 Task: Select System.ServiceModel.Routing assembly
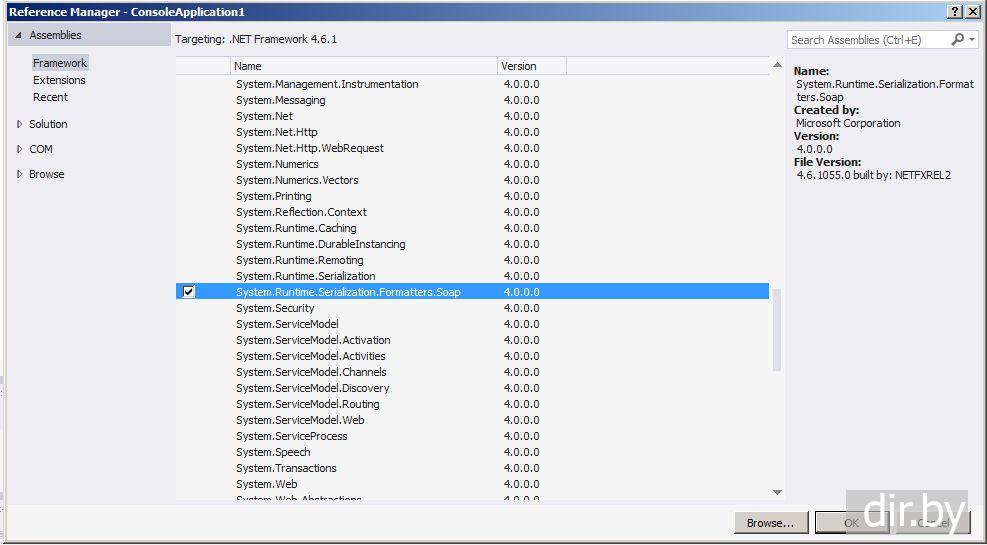coord(472,404)
